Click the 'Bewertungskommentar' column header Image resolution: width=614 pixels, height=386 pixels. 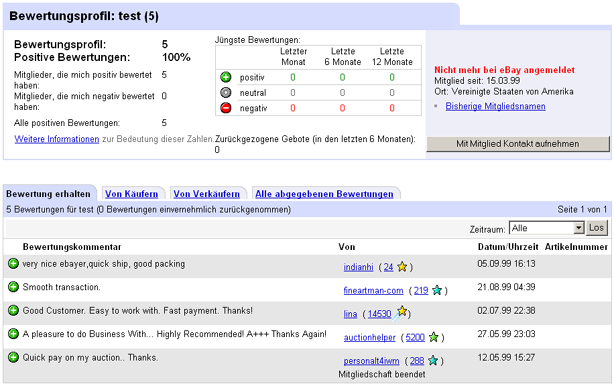point(72,247)
